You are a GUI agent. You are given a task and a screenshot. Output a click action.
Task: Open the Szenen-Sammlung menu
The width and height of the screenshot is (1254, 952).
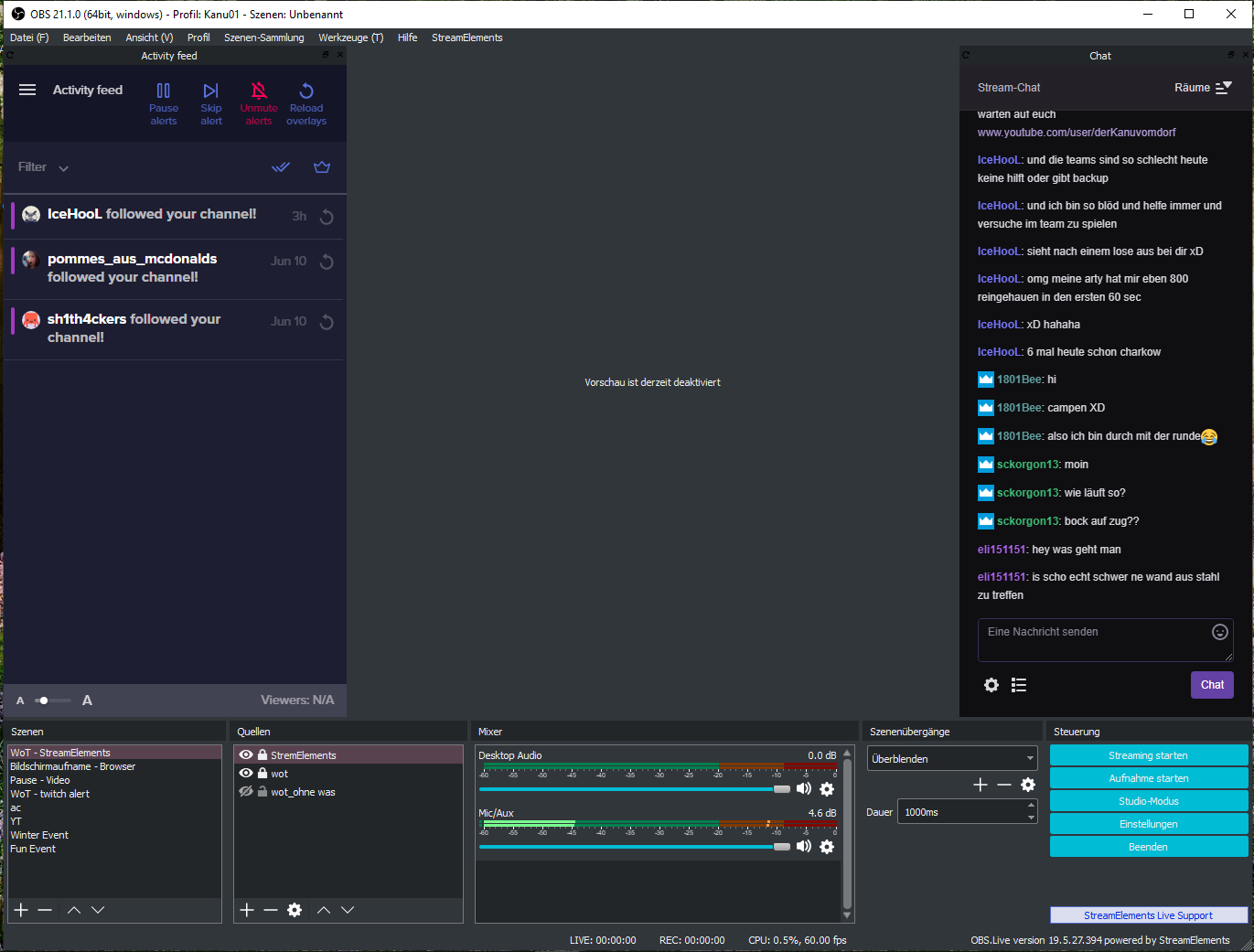[263, 37]
